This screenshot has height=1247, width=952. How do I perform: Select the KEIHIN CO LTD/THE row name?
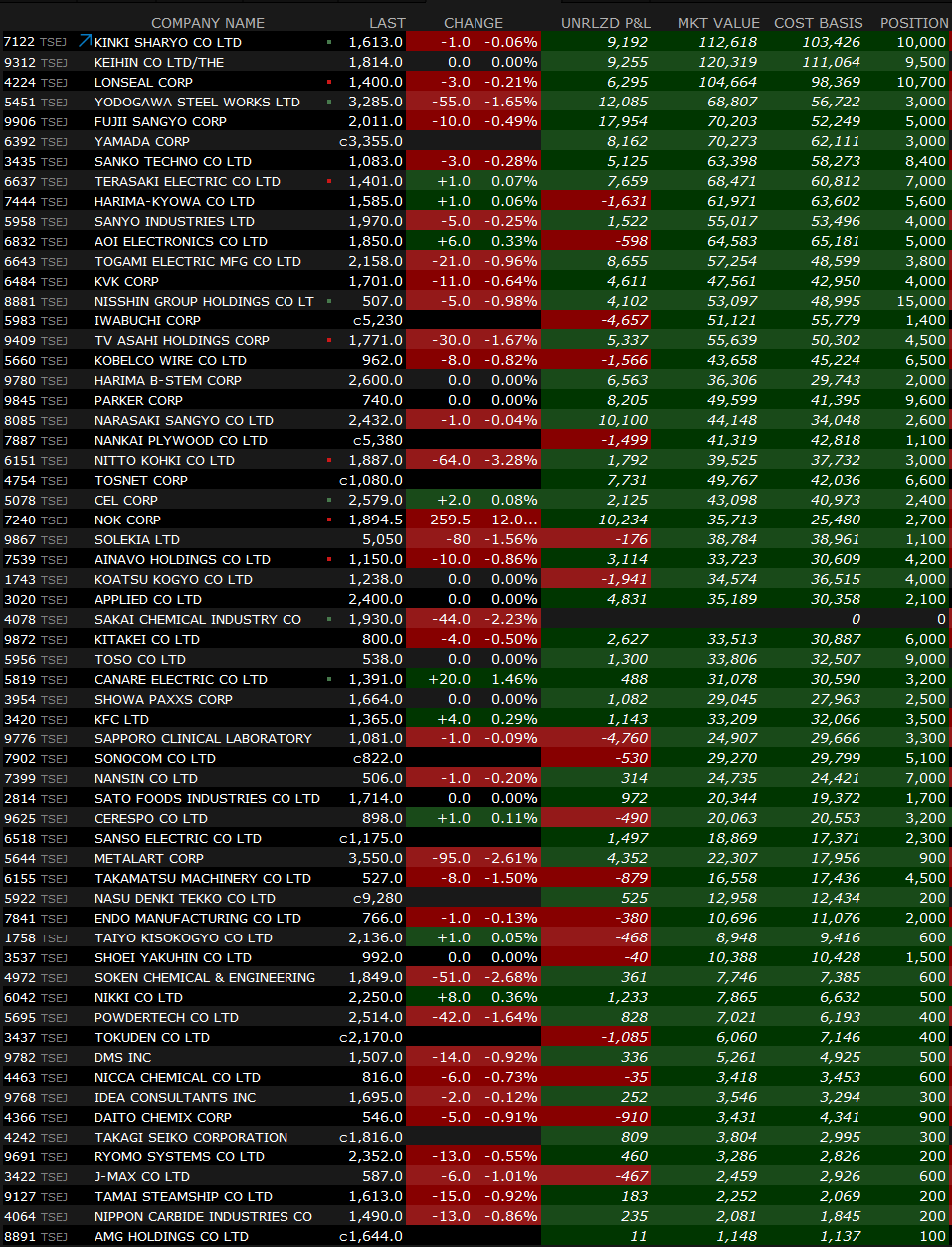(x=159, y=62)
